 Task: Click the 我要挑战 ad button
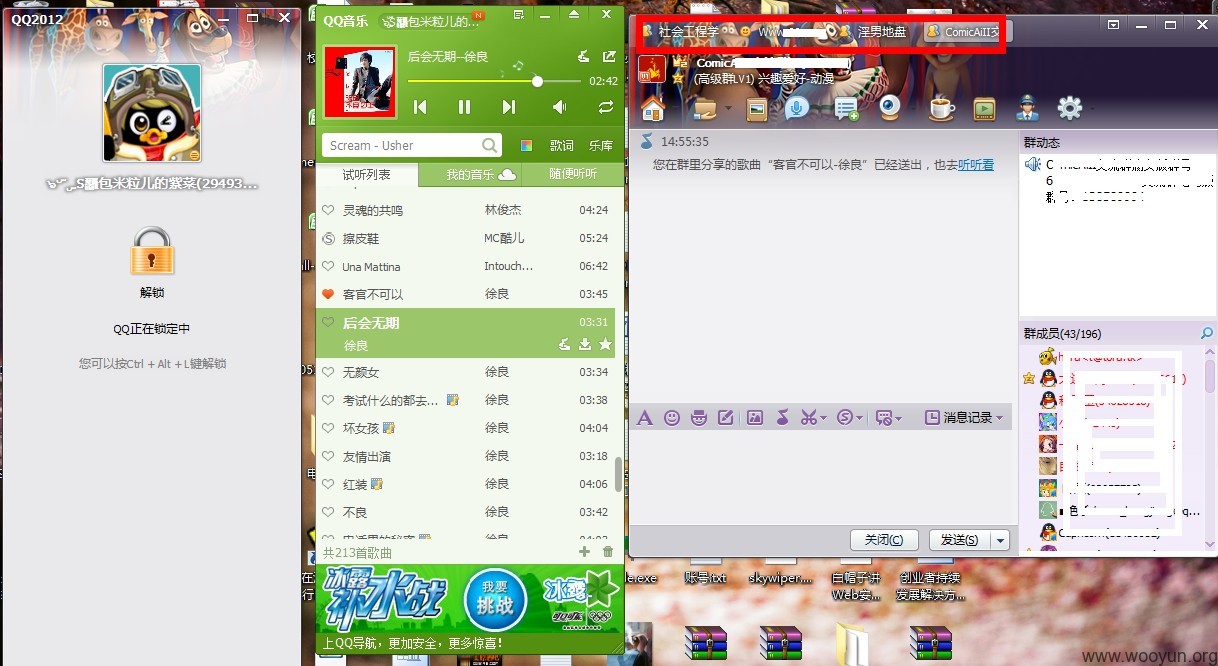point(495,598)
